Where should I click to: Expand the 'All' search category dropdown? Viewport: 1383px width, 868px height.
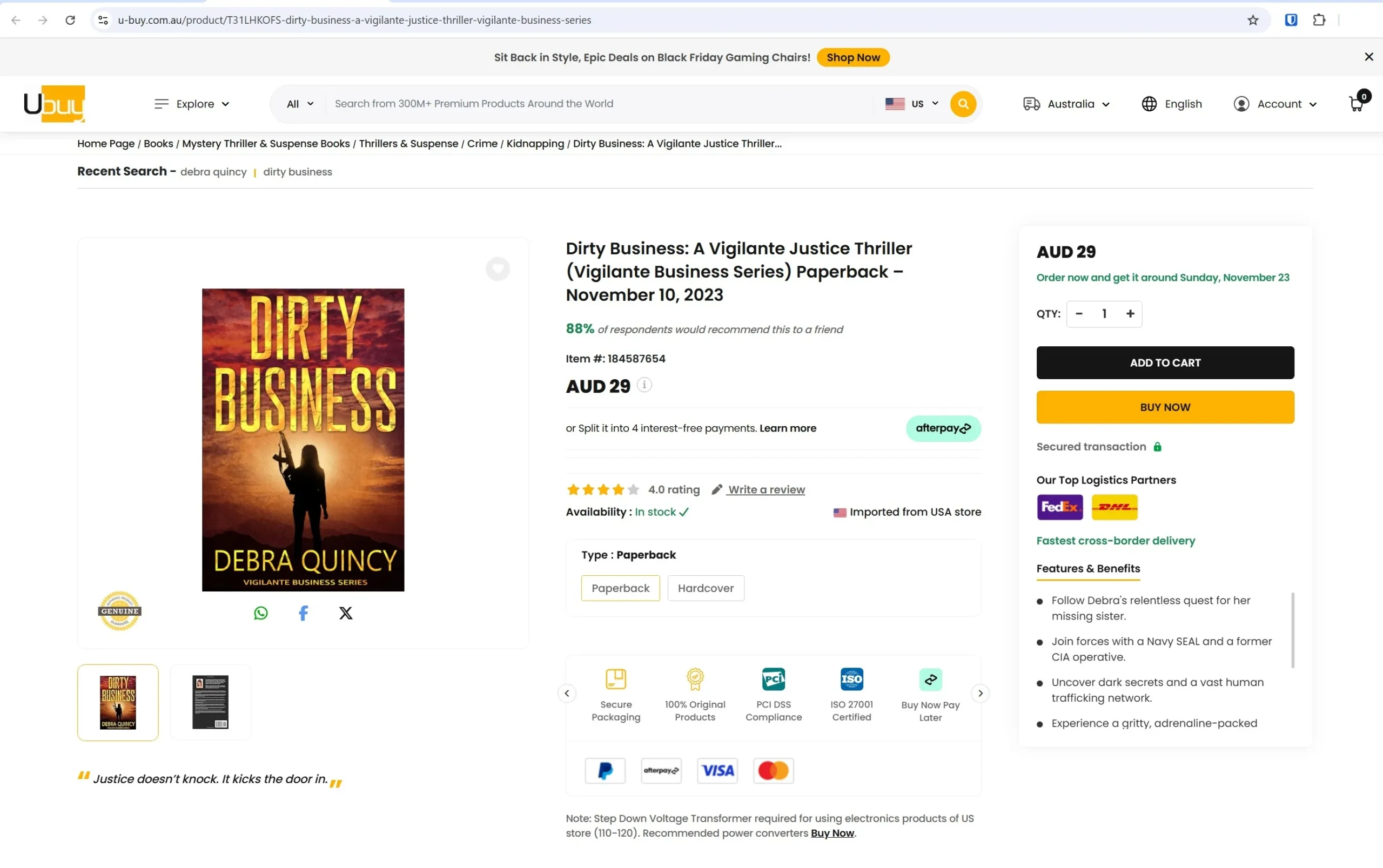[x=299, y=103]
